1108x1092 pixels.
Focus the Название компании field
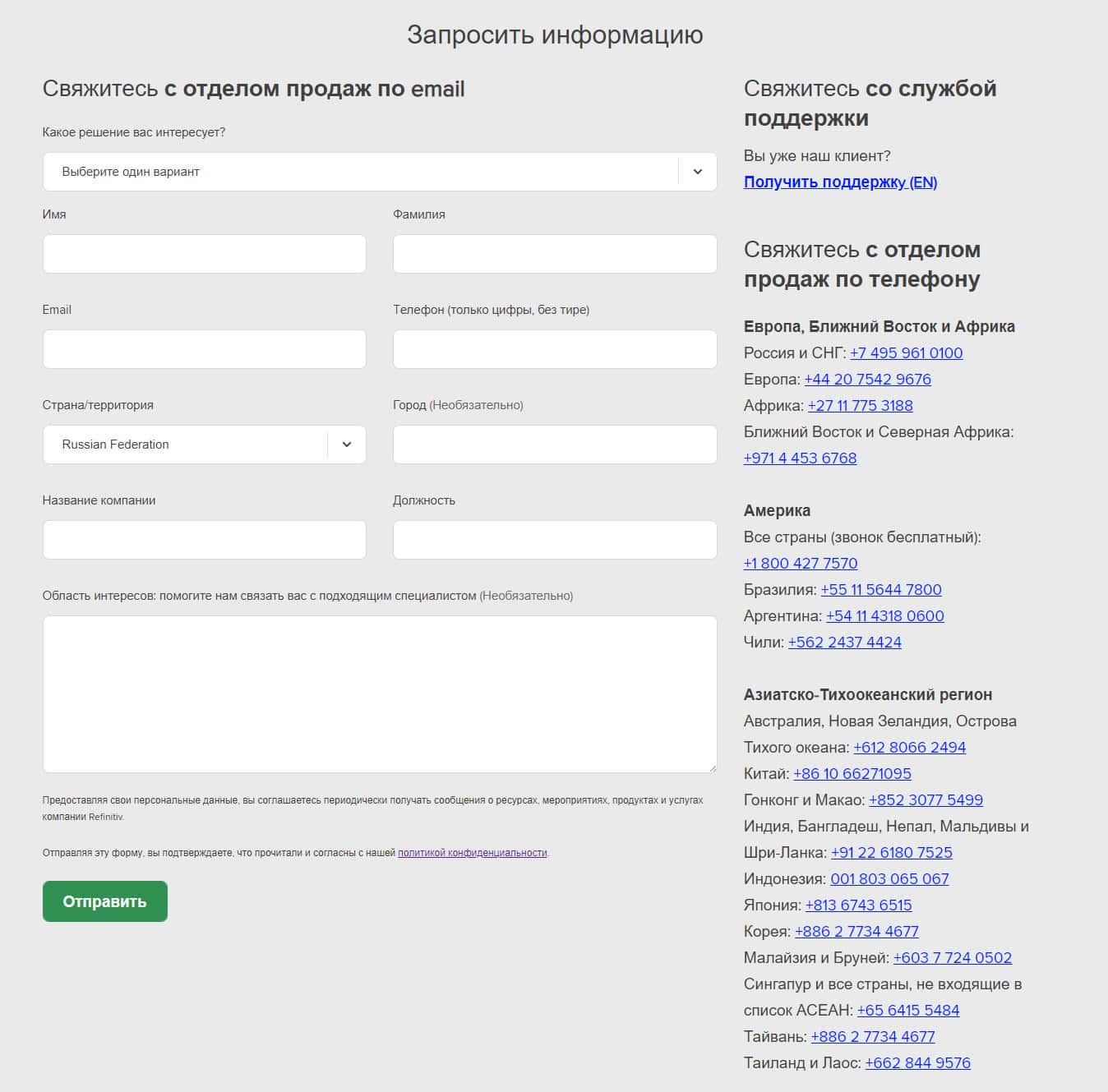pos(204,540)
